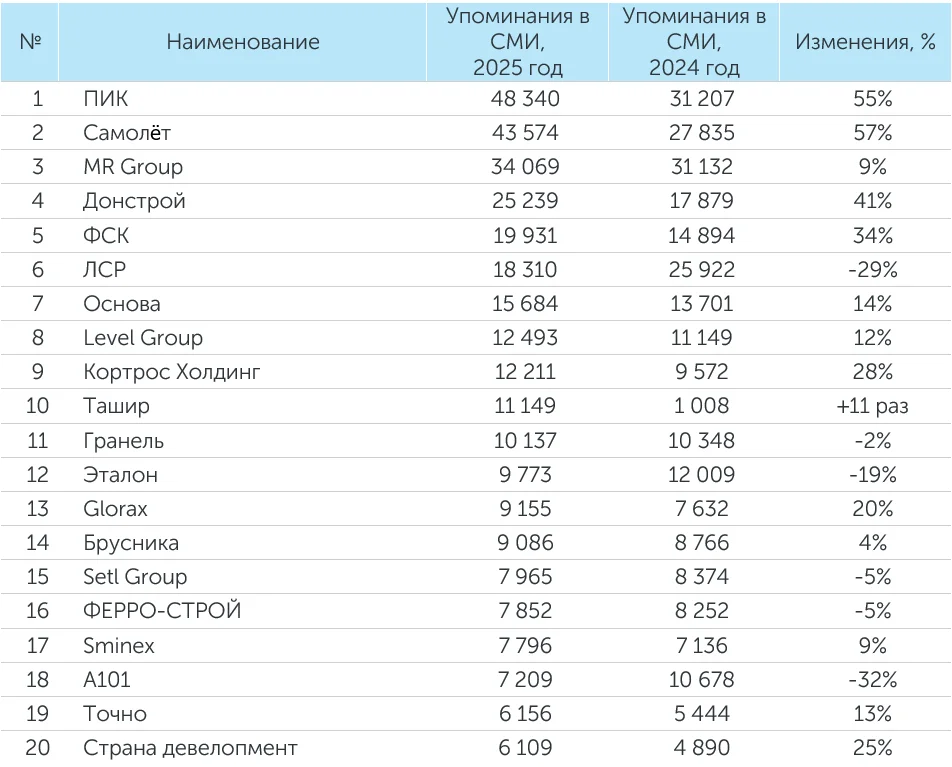952x767 pixels.
Task: Select the "Упоминания в СМИ, 2025 год" header
Action: (517, 42)
